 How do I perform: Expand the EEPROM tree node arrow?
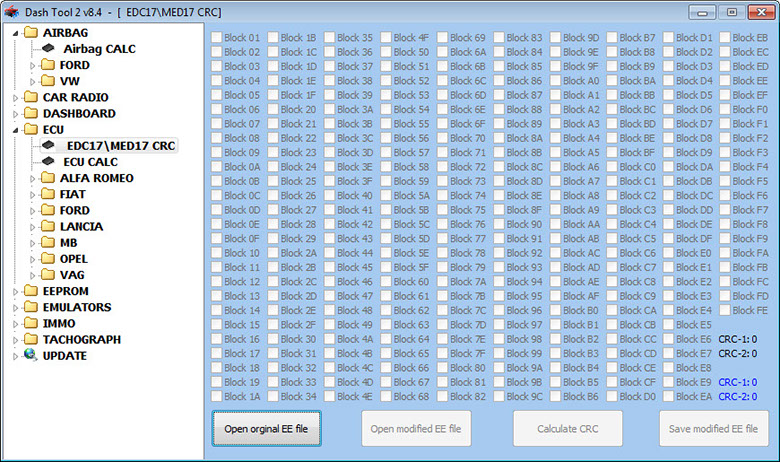pos(14,291)
